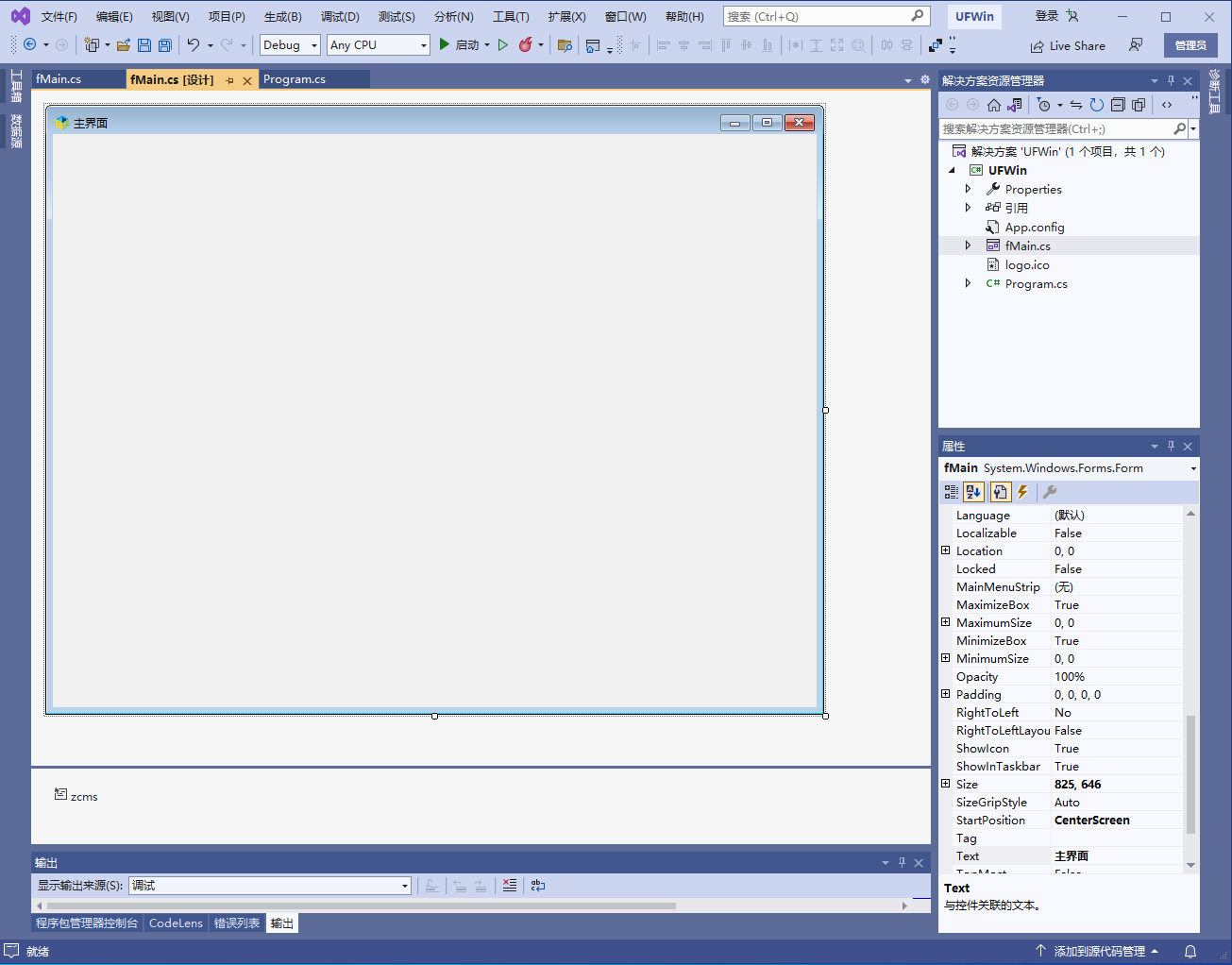Switch Properties to Alphabetical view
Screen dimensions: 1232x965
[973, 492]
